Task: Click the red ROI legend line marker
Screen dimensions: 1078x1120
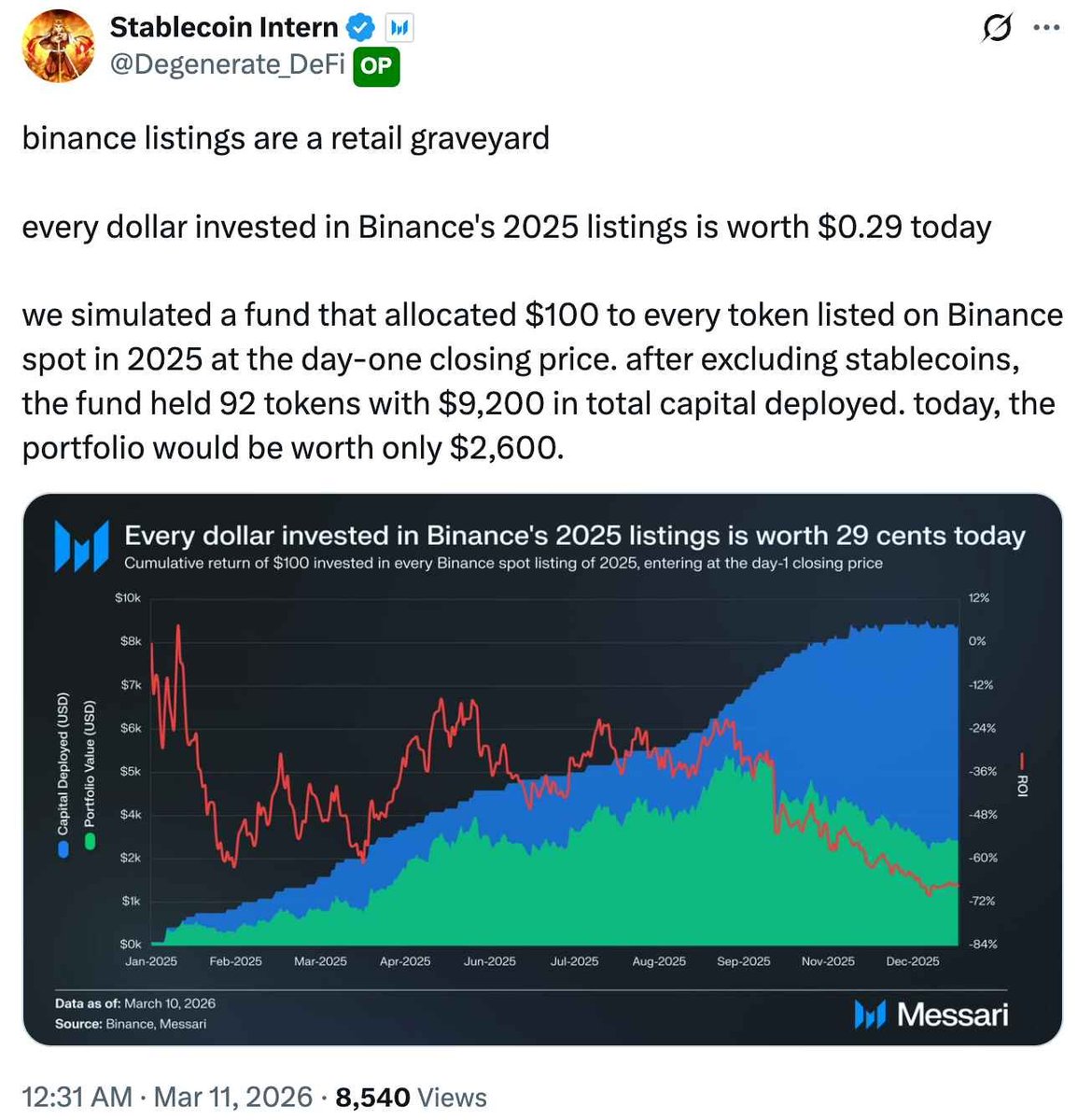Action: [x=1021, y=763]
